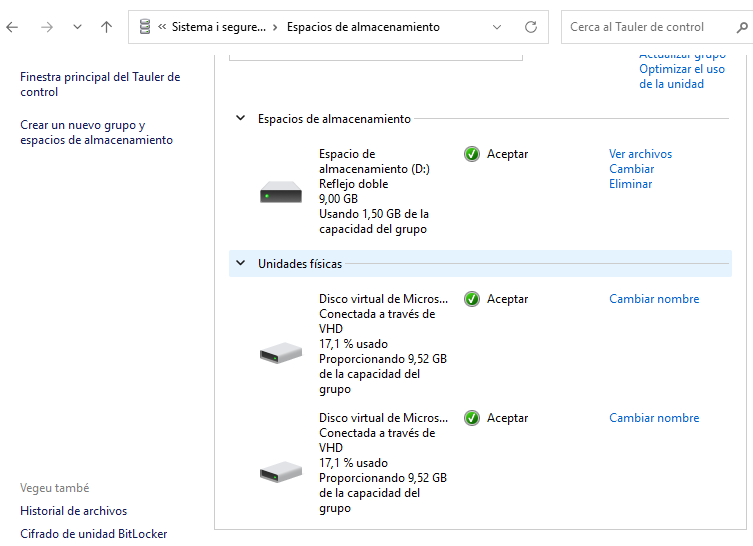Open the recent locations dropdown arrow
This screenshot has width=753, height=546.
[77, 27]
